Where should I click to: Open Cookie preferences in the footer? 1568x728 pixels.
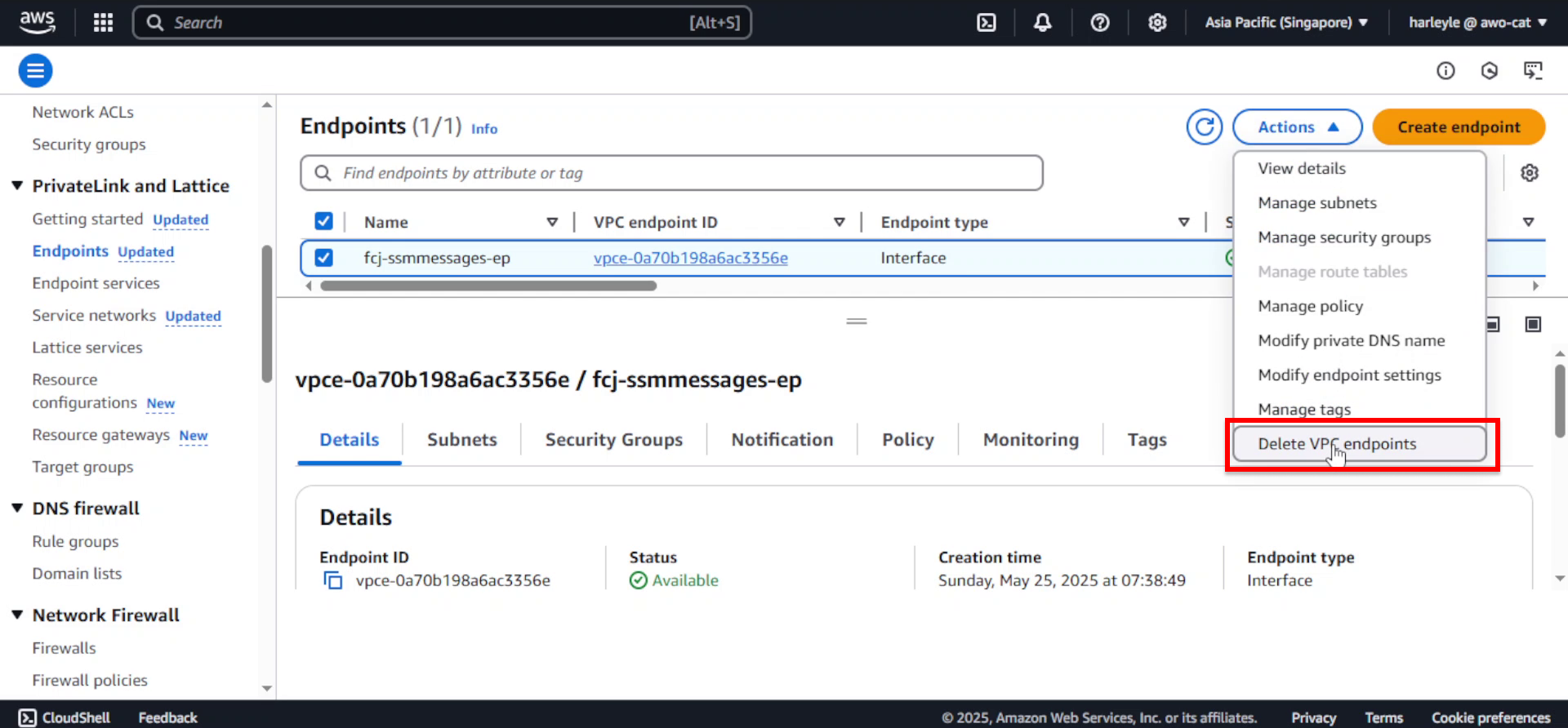pos(1490,717)
